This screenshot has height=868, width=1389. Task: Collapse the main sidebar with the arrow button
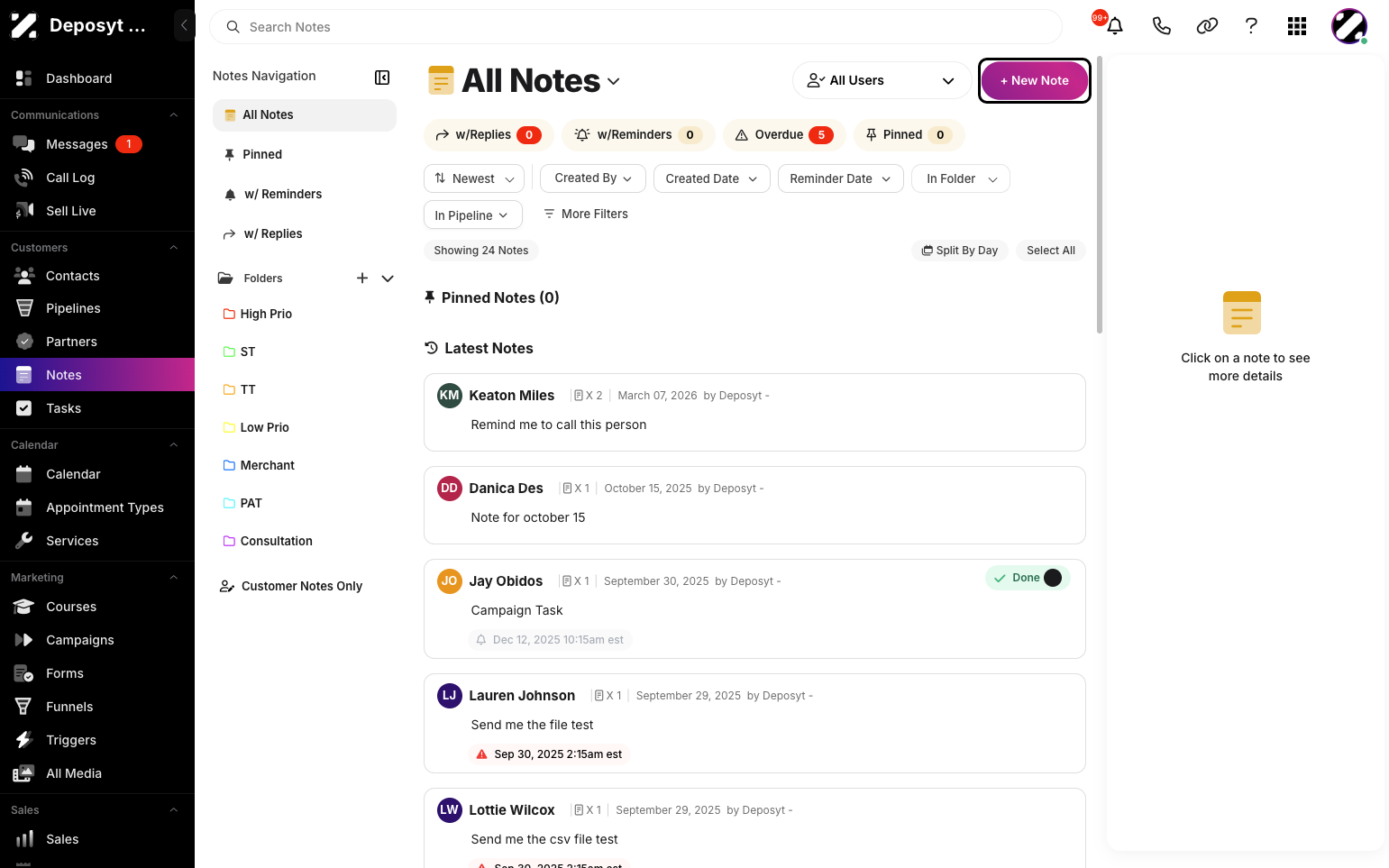pos(184,25)
